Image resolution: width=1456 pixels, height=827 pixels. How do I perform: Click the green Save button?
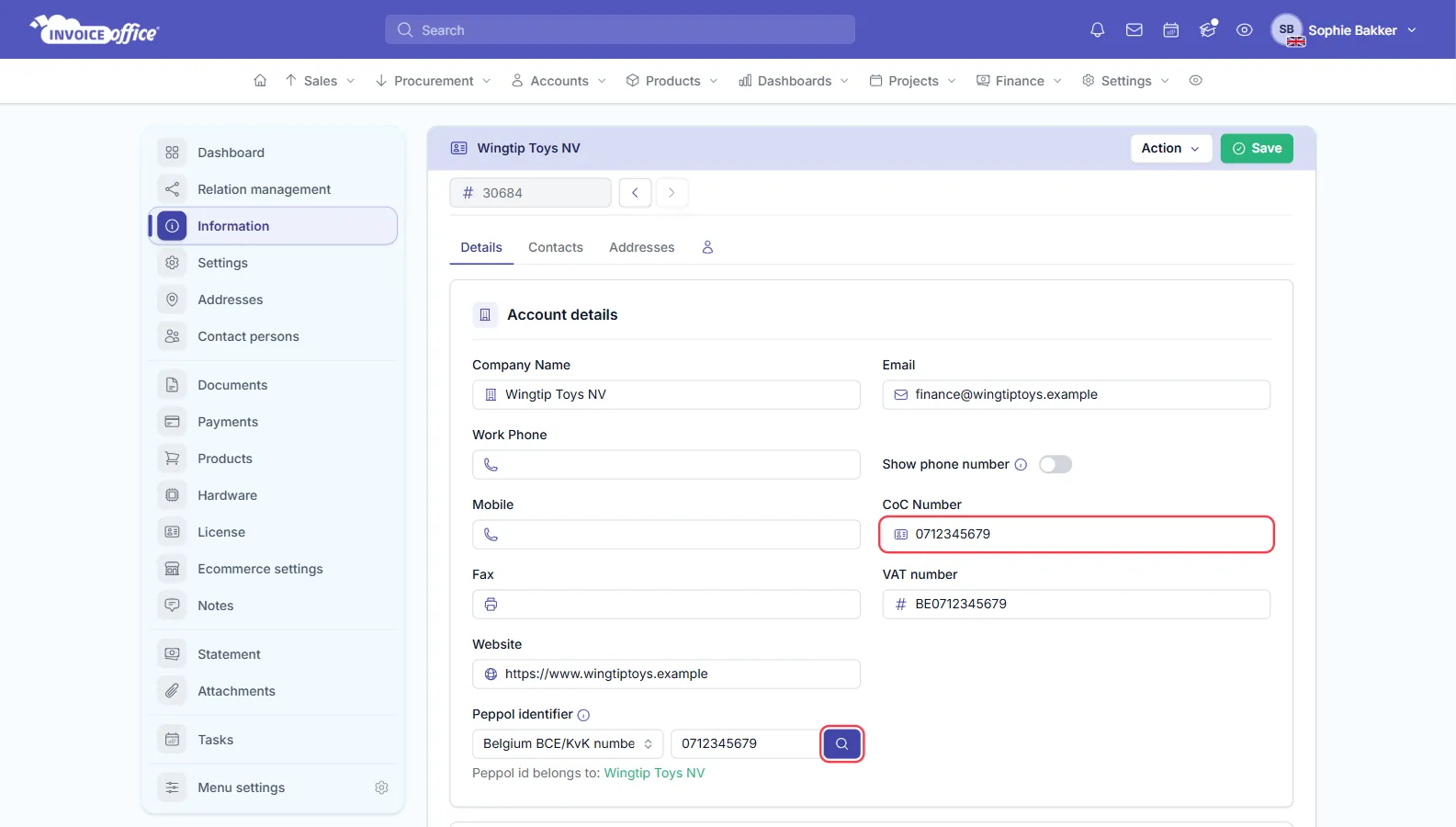click(x=1257, y=148)
